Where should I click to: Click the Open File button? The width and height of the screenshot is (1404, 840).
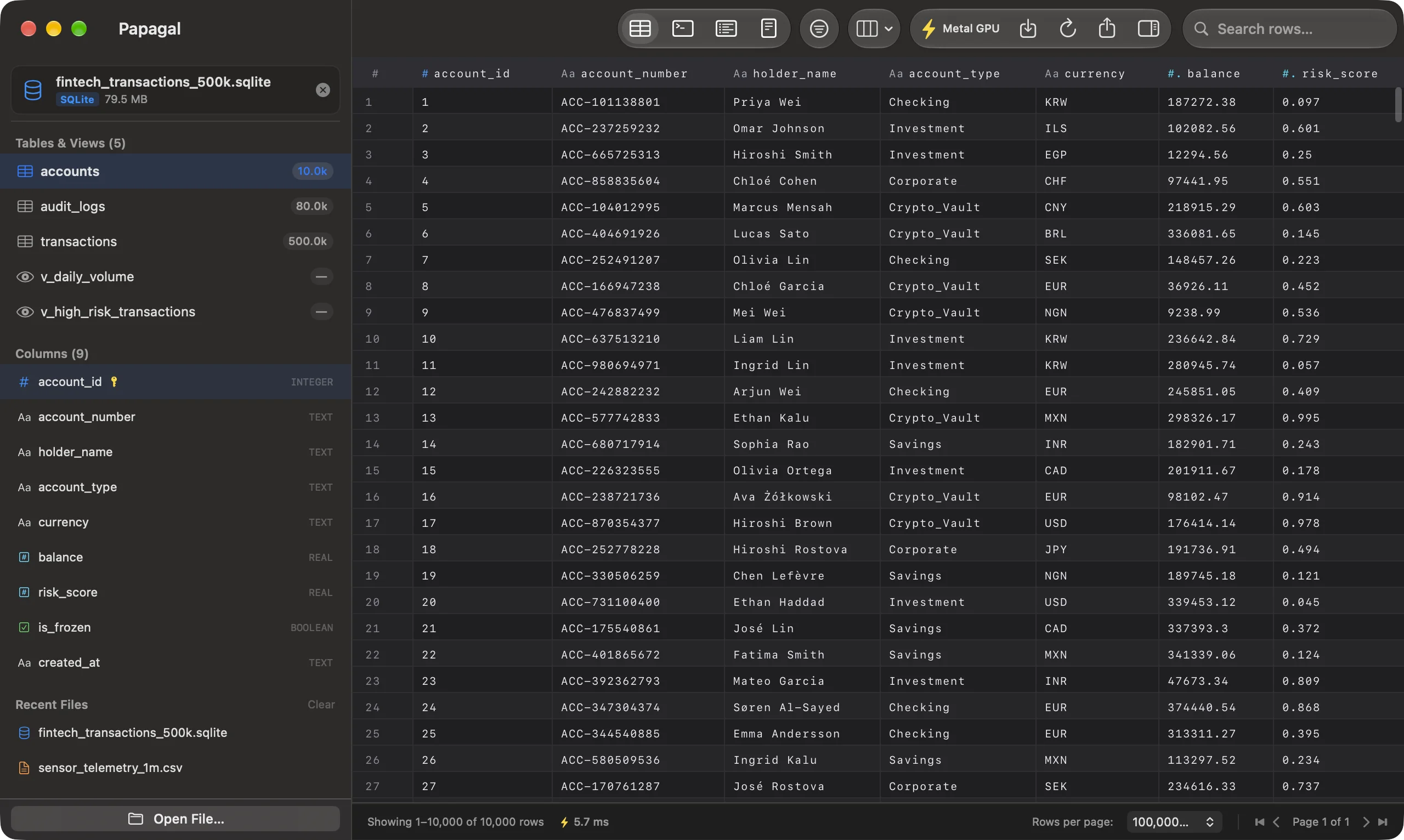click(175, 819)
